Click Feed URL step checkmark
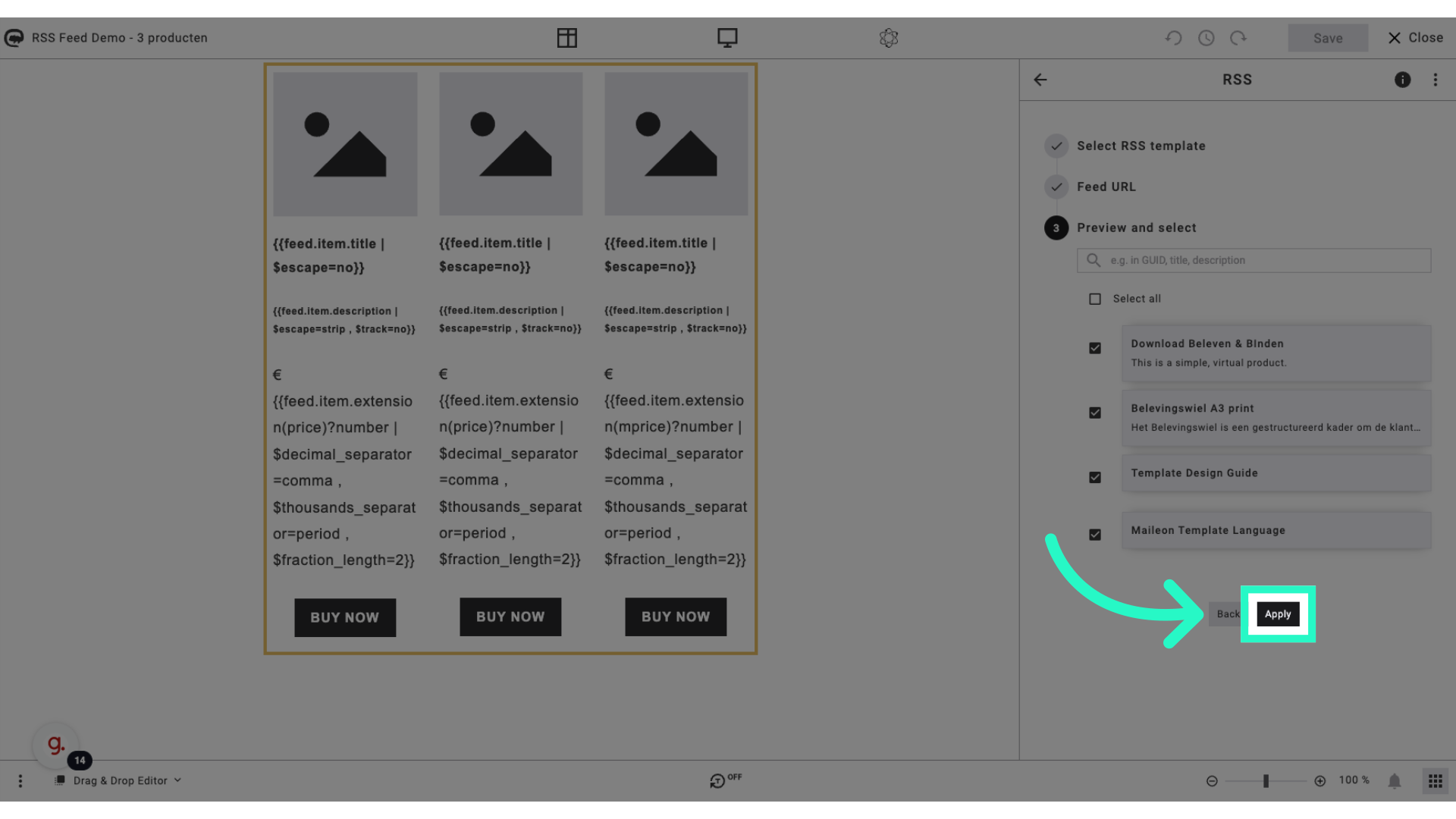1456x819 pixels. 1056,187
